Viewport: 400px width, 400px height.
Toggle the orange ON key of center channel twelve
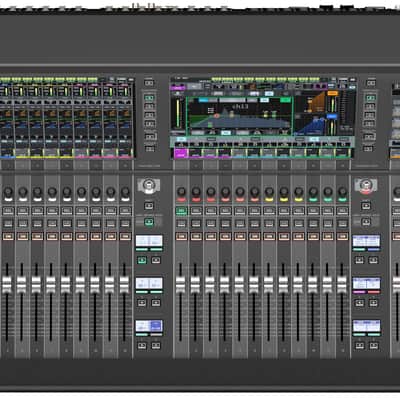[x=342, y=236]
